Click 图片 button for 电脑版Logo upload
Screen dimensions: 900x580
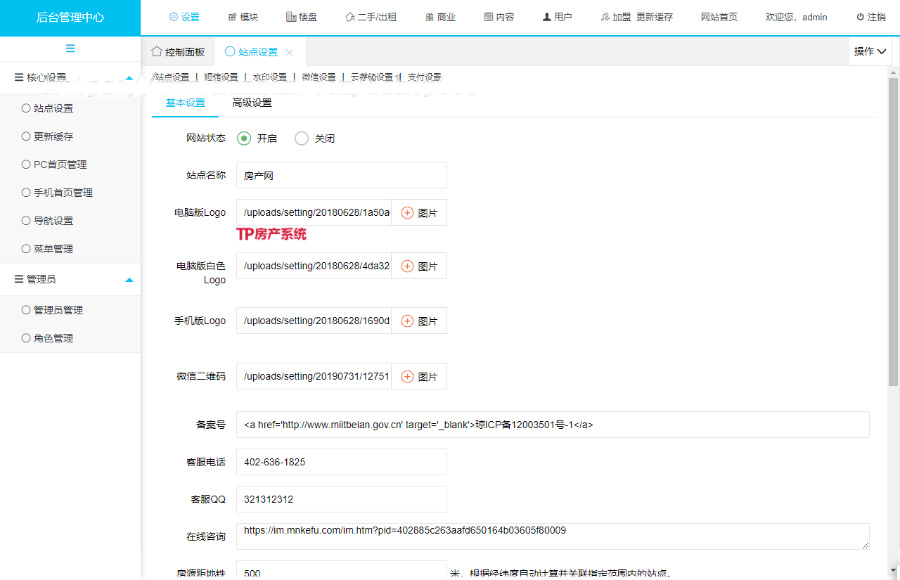coord(419,213)
